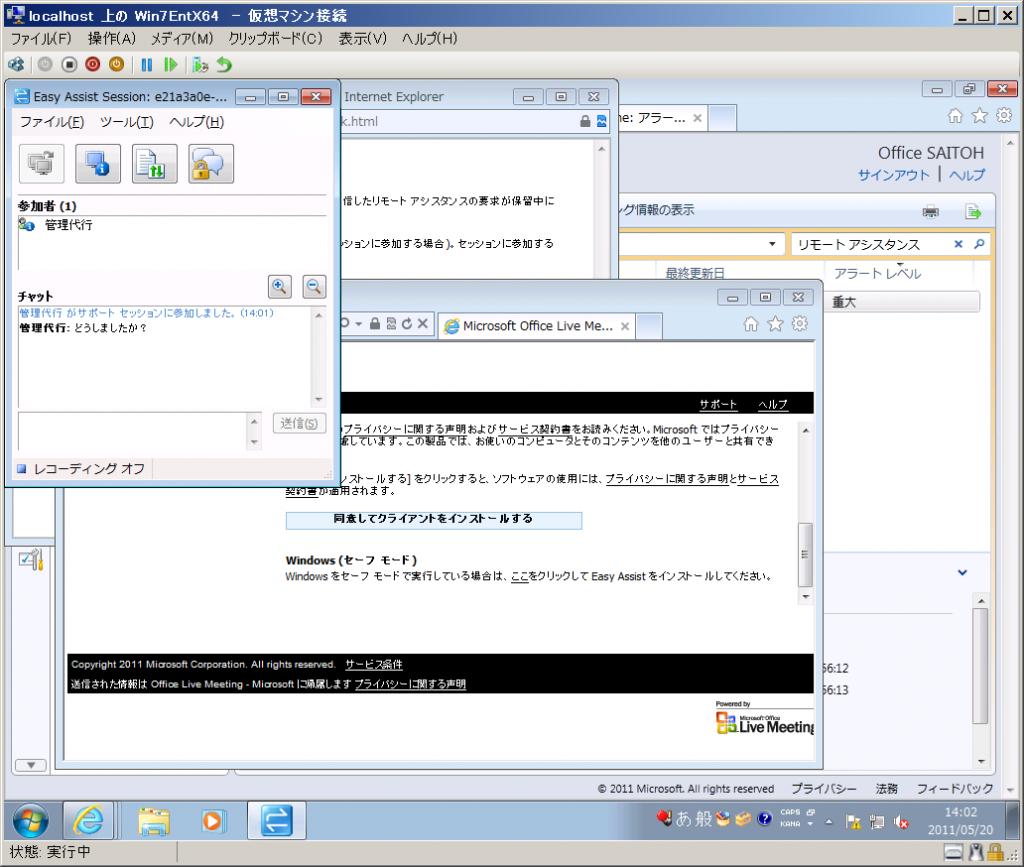Zoom out the chat text with magnifier minus
Viewport: 1024px width, 867px height.
pyautogui.click(x=314, y=287)
